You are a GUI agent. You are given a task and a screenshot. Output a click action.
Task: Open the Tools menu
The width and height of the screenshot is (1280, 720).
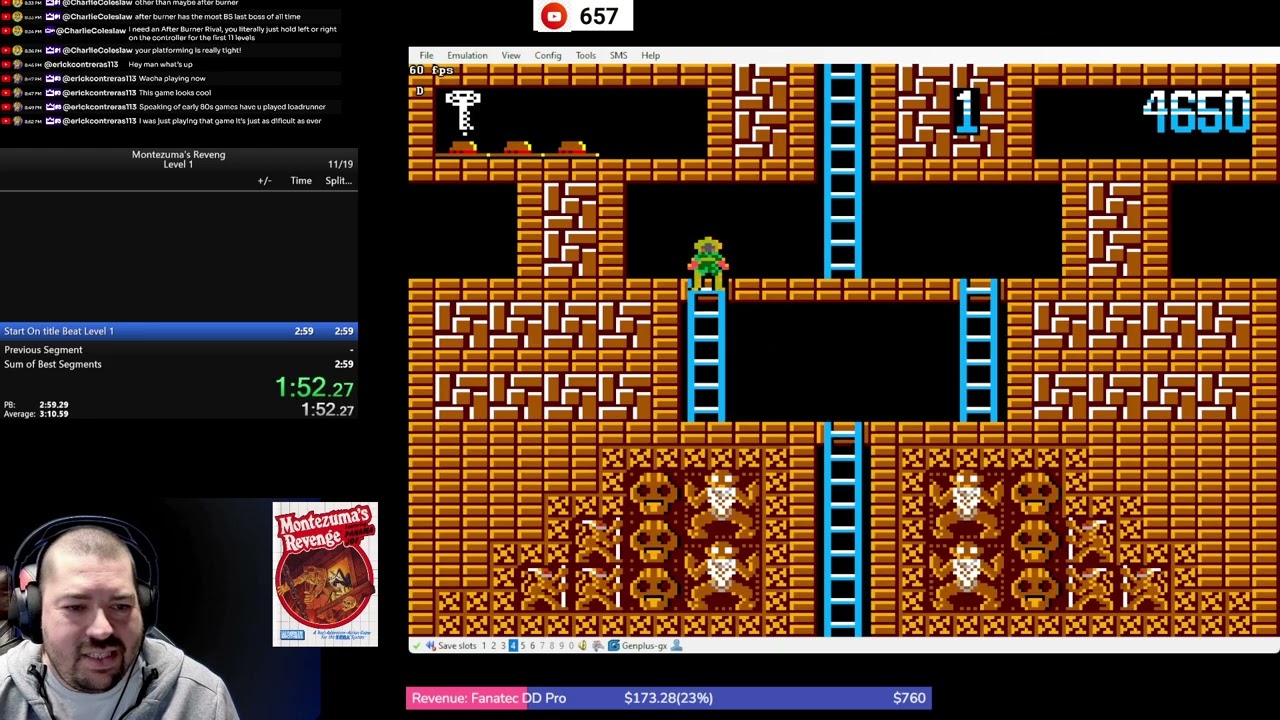click(x=586, y=56)
